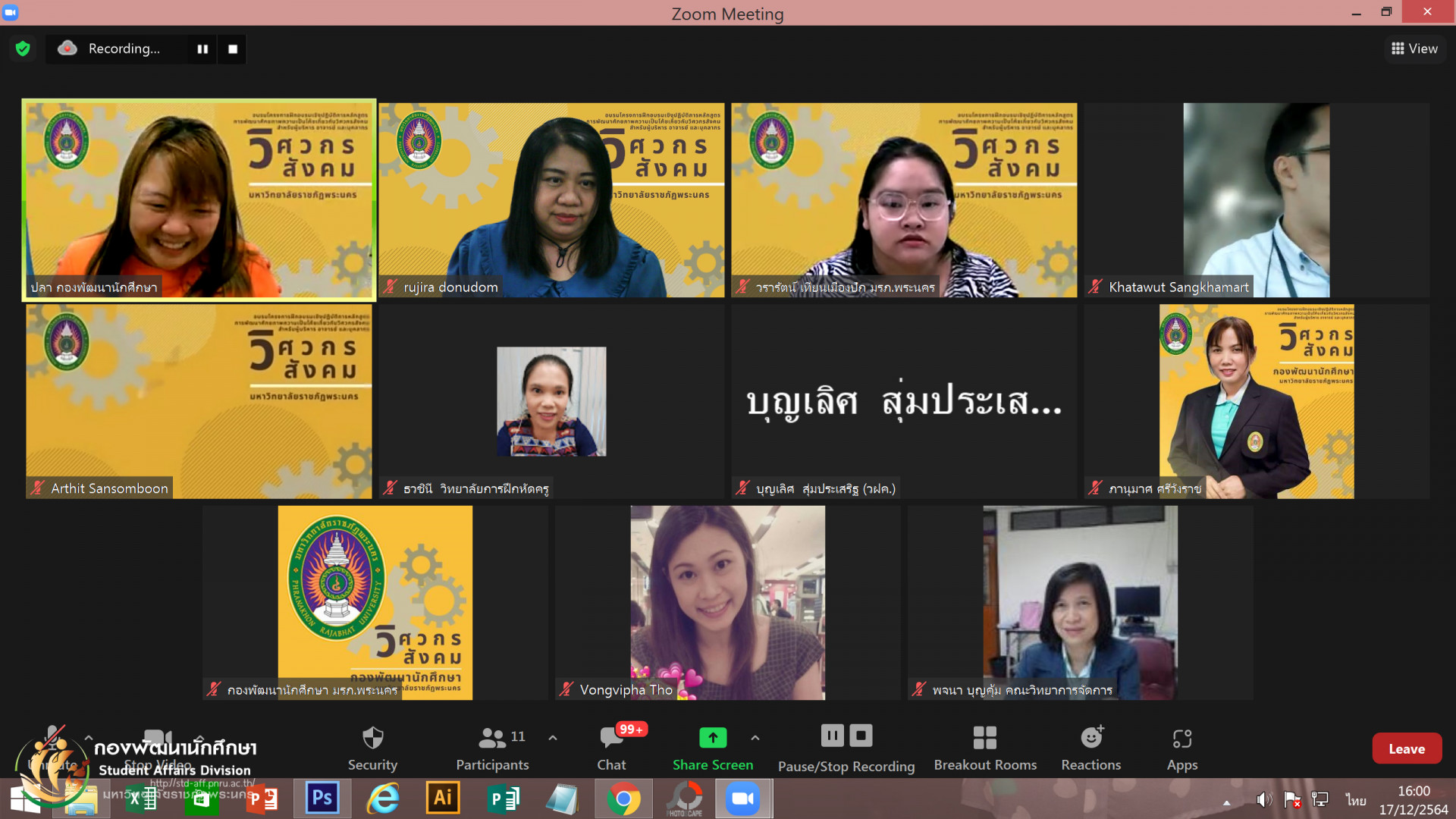Click the taskbar volume speaker icon
Image resolution: width=1456 pixels, height=819 pixels.
coord(1263,799)
